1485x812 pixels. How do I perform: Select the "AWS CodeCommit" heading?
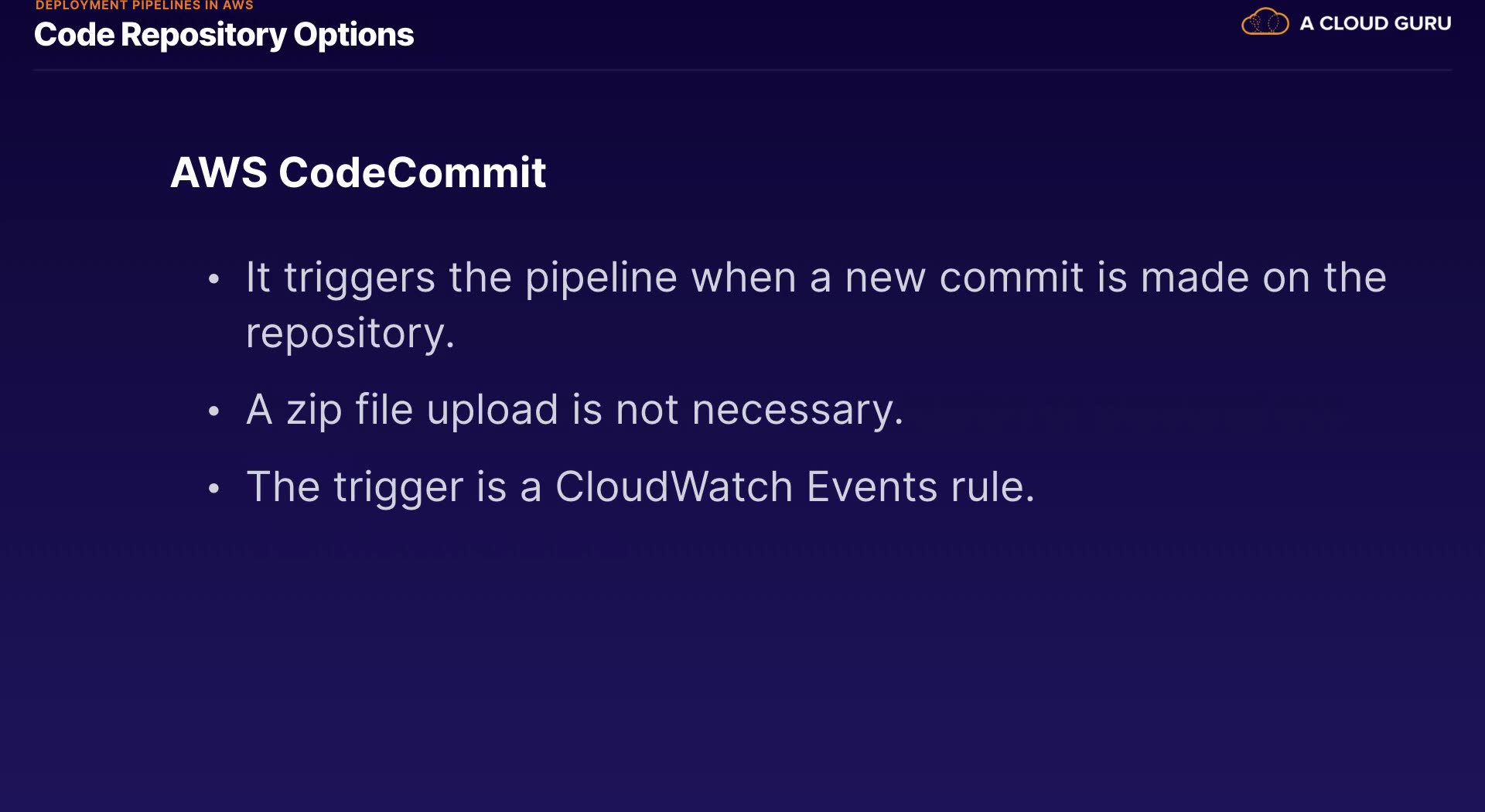[x=358, y=172]
